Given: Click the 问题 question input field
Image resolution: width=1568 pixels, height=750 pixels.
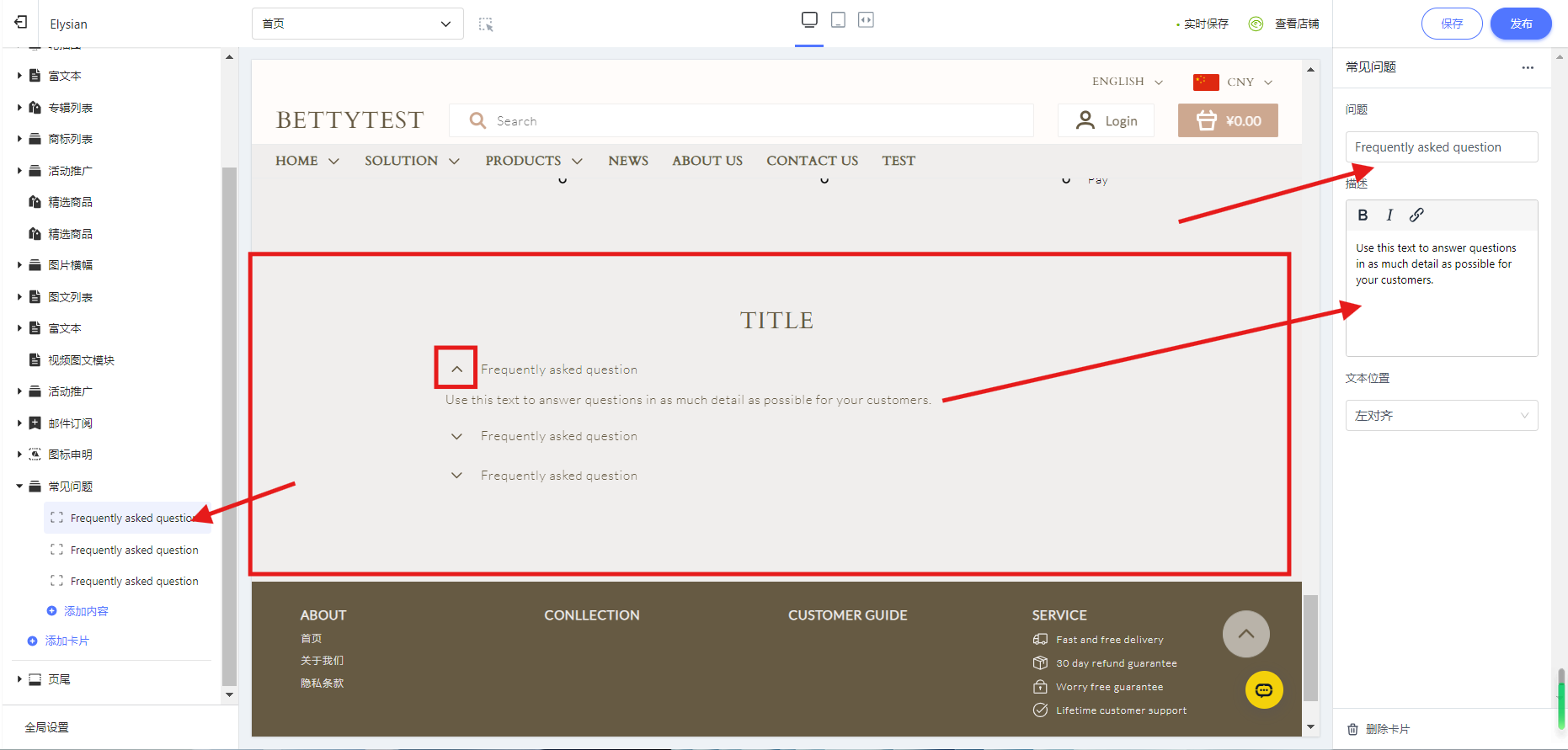Looking at the screenshot, I should coord(1441,147).
